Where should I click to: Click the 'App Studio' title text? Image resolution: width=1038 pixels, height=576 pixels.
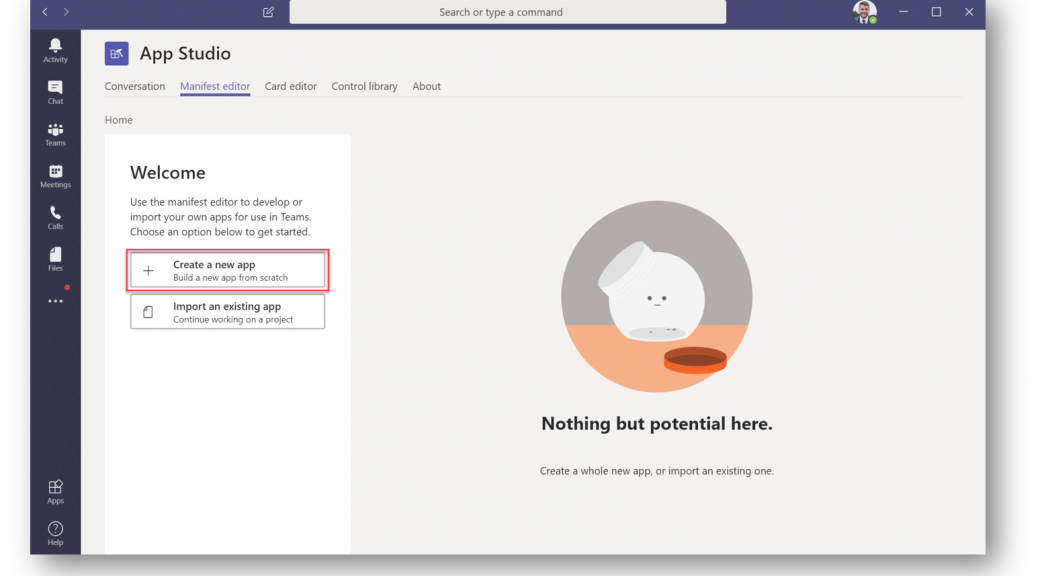pos(185,54)
